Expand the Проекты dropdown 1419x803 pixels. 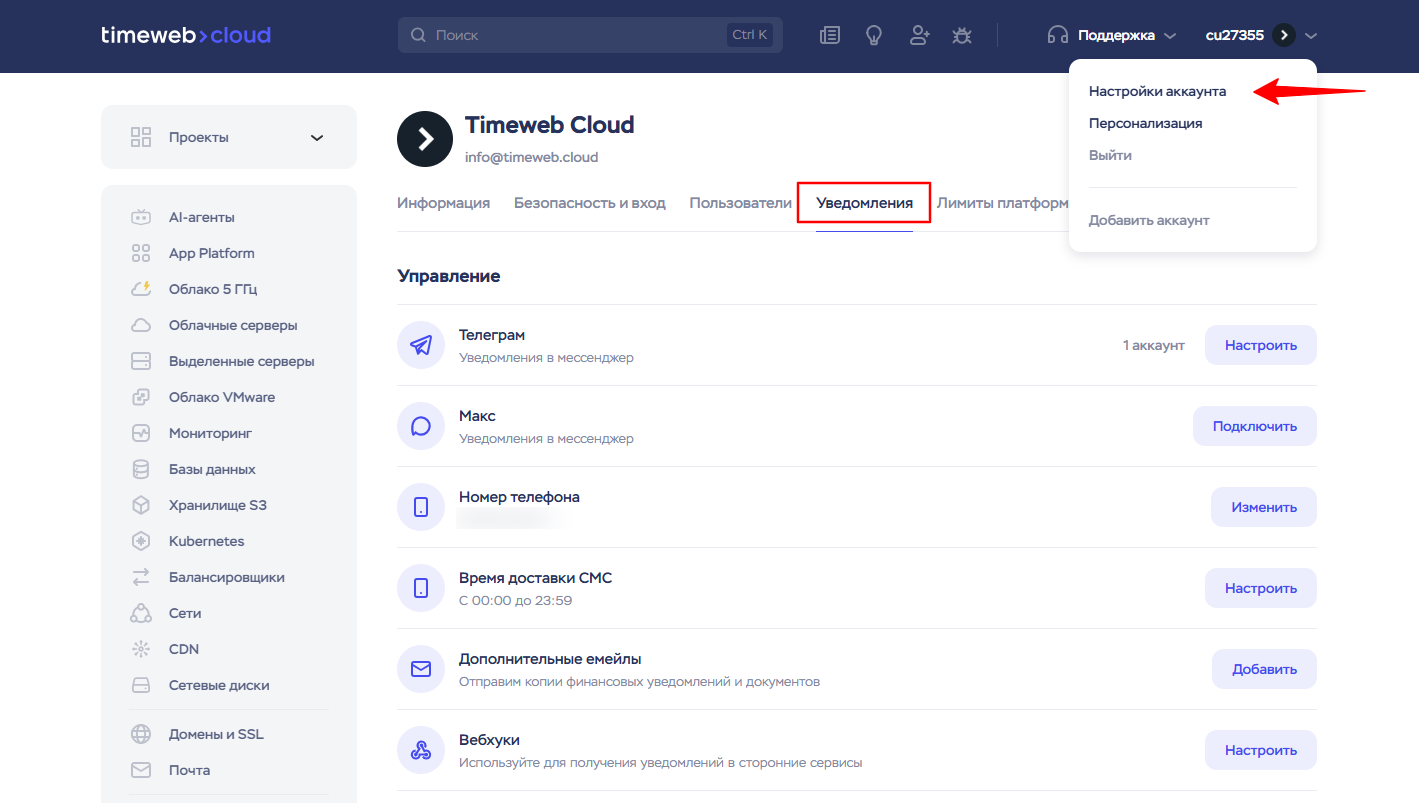(x=229, y=137)
